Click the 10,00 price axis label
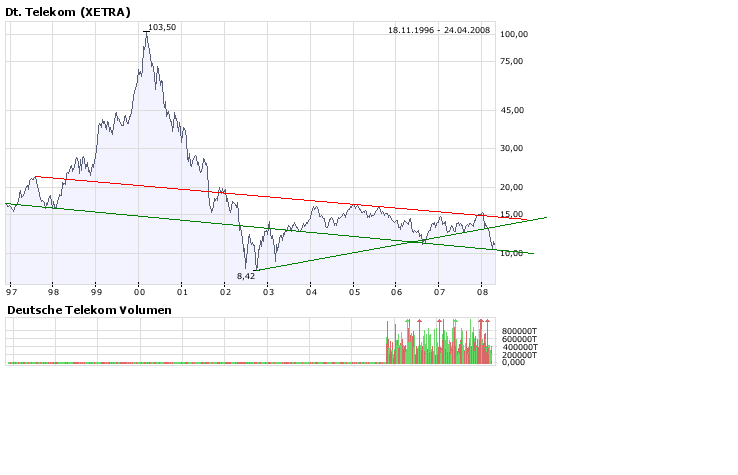738x475 pixels. (512, 254)
